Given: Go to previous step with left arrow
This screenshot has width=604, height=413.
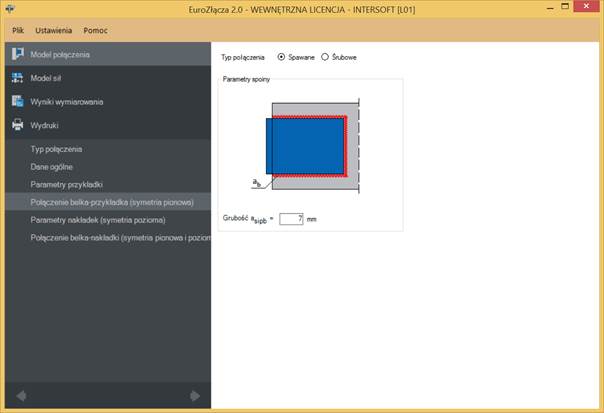Looking at the screenshot, I should pyautogui.click(x=22, y=396).
